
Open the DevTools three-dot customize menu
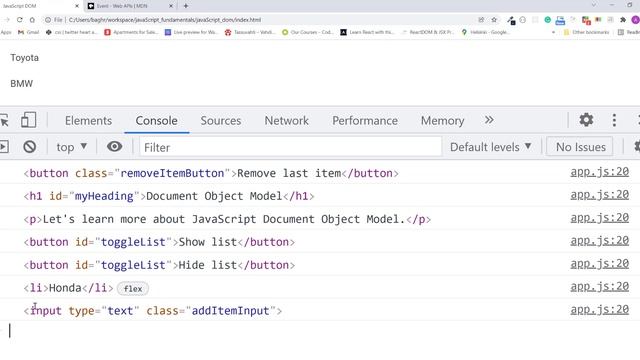[x=614, y=120]
